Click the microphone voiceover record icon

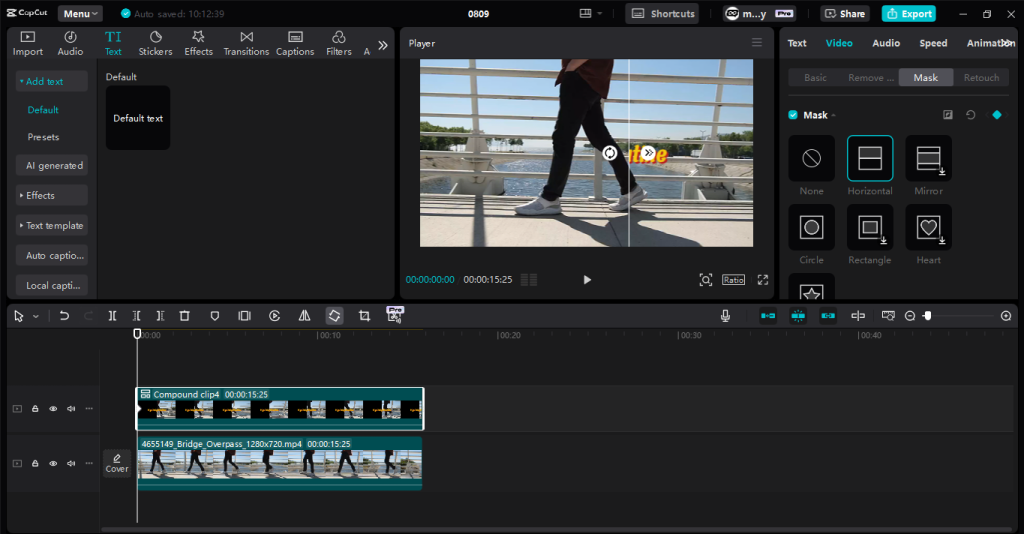click(725, 316)
